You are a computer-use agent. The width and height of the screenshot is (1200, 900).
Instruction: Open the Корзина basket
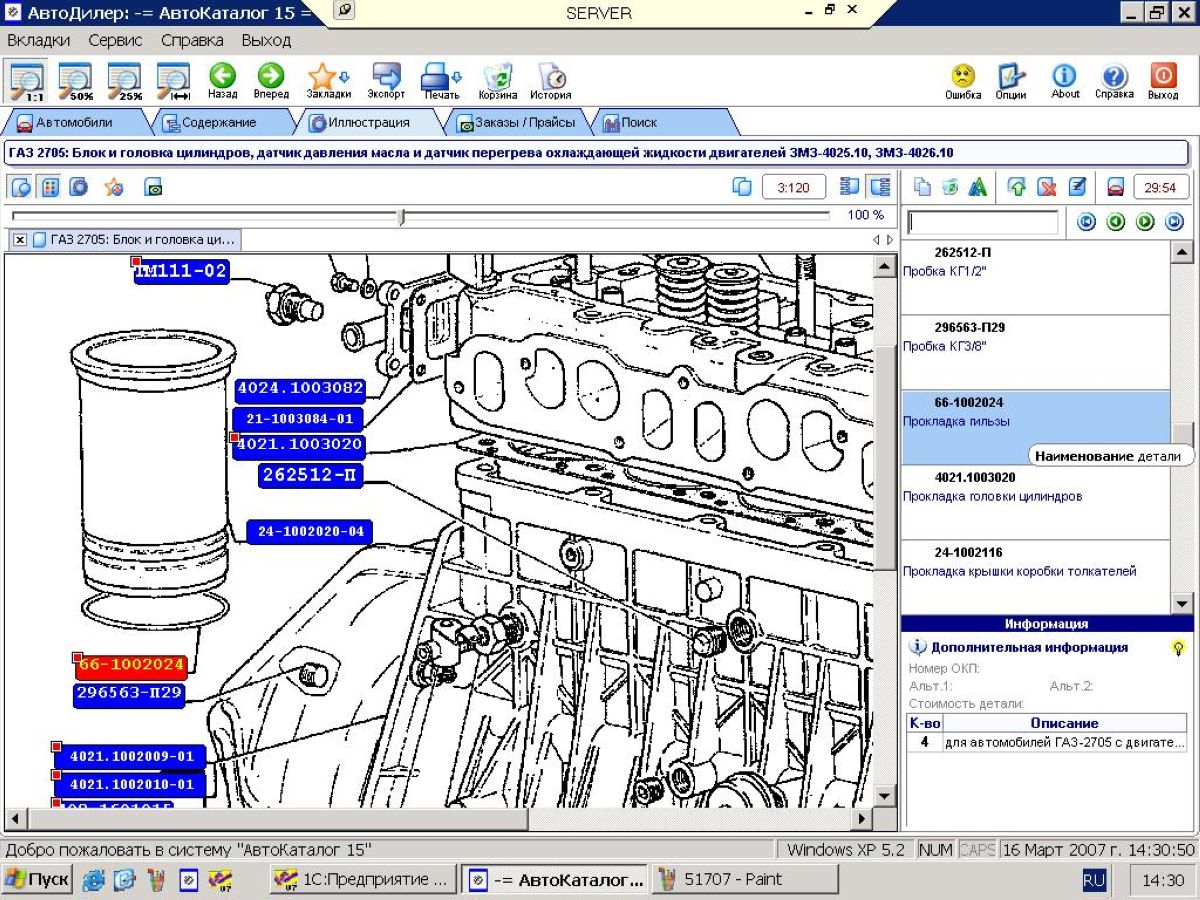(x=497, y=81)
